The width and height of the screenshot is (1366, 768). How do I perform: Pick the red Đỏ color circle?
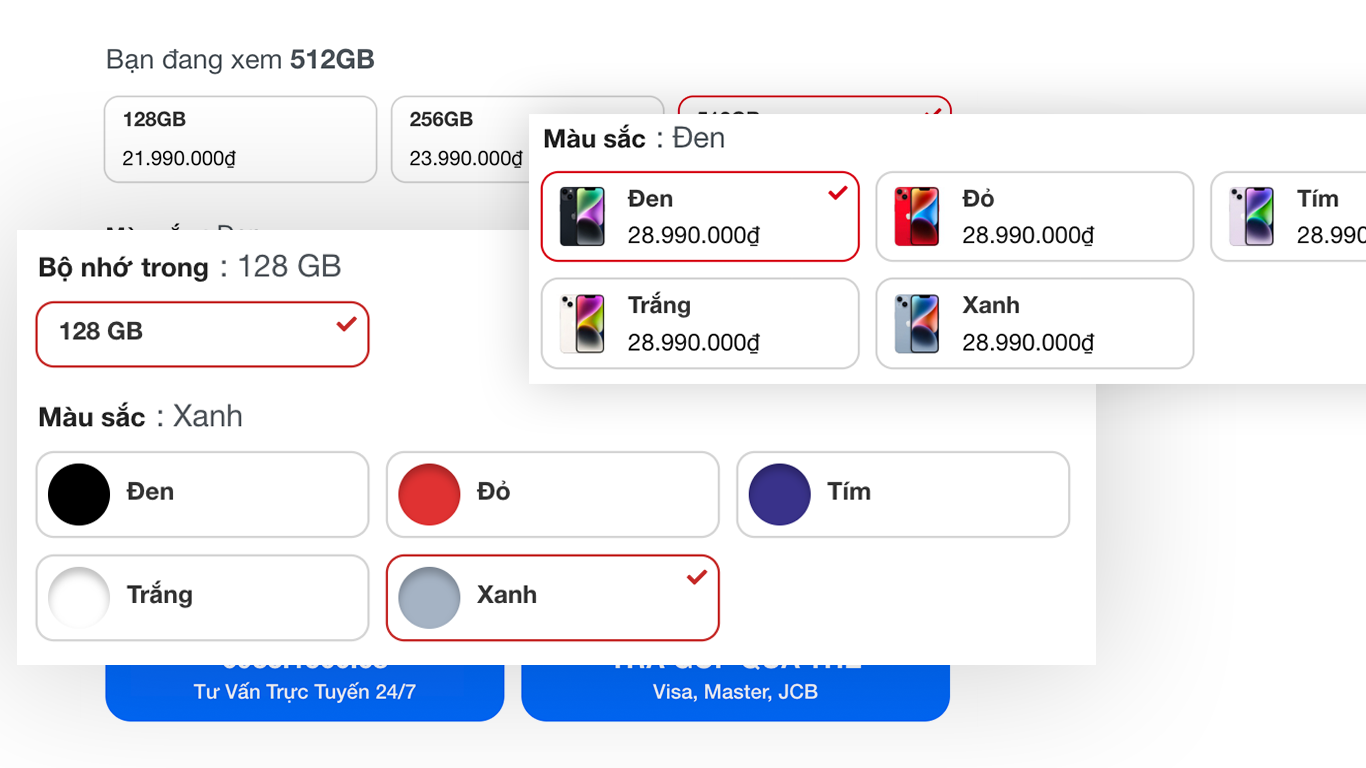(429, 494)
